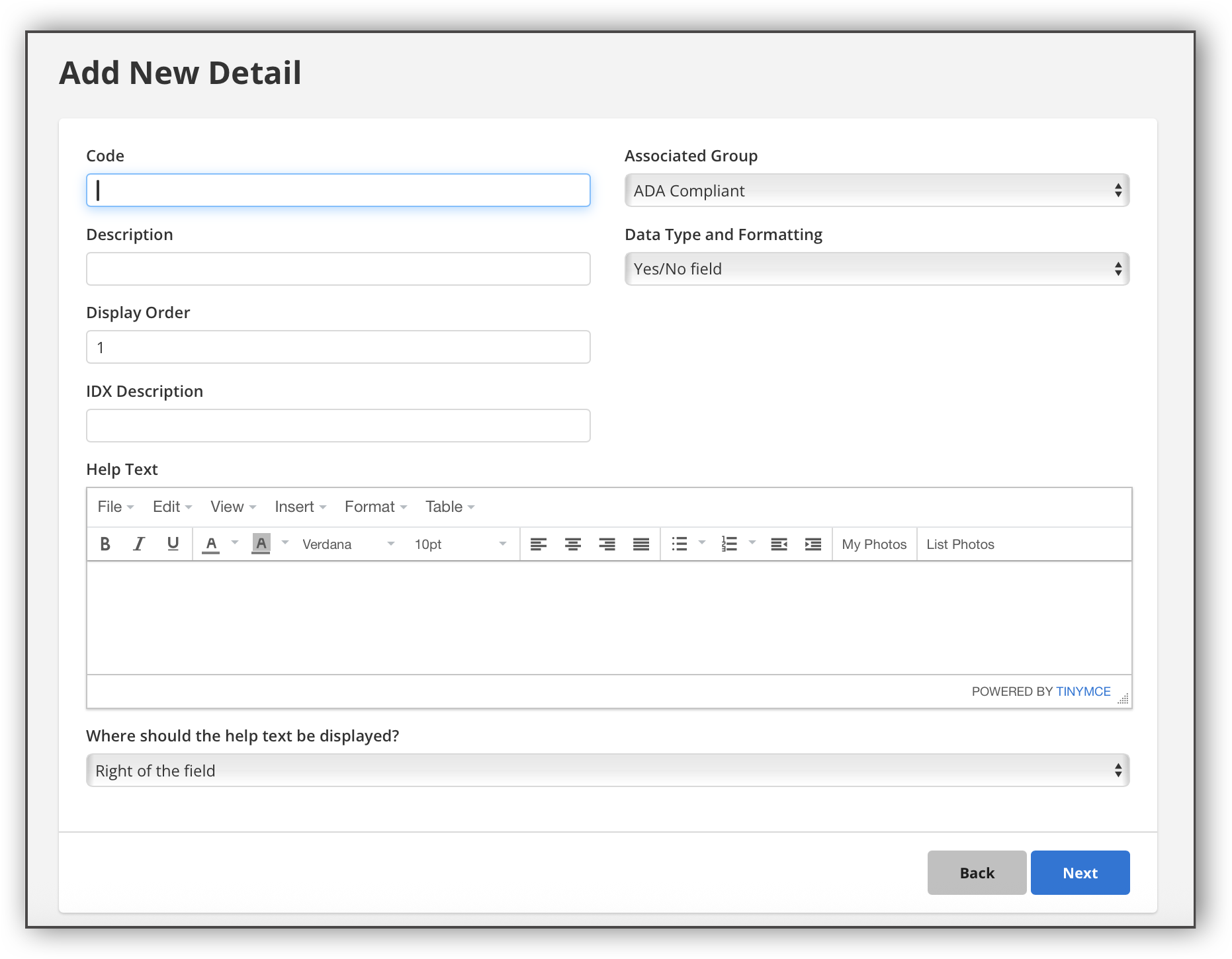The width and height of the screenshot is (1232, 959).
Task: Open help text display location dropdown
Action: (x=607, y=771)
